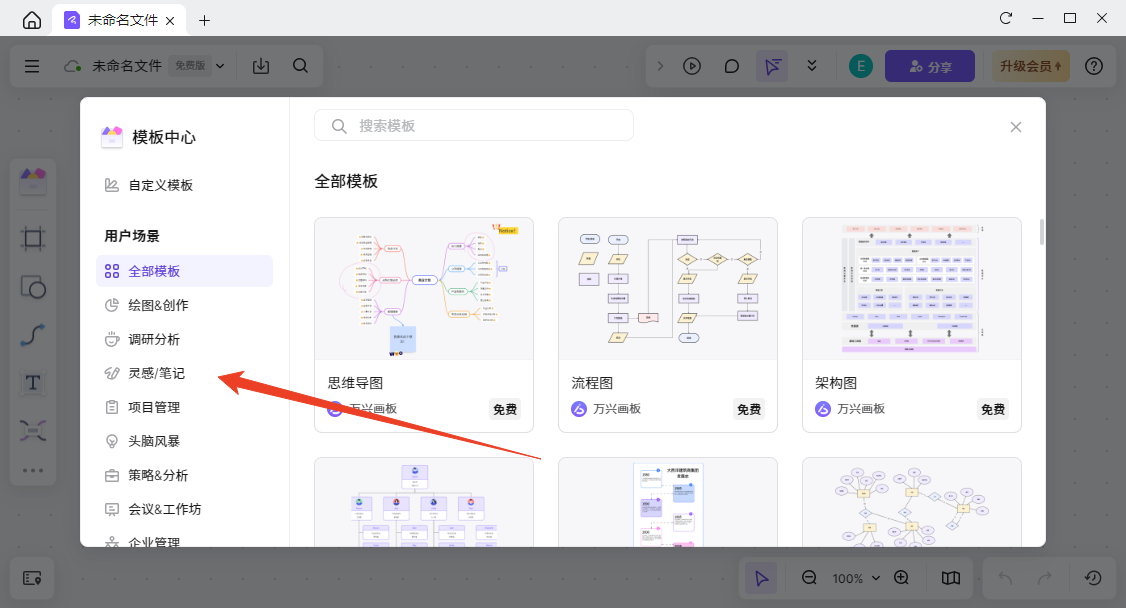Click the export download icon
This screenshot has width=1126, height=608.
coord(261,66)
